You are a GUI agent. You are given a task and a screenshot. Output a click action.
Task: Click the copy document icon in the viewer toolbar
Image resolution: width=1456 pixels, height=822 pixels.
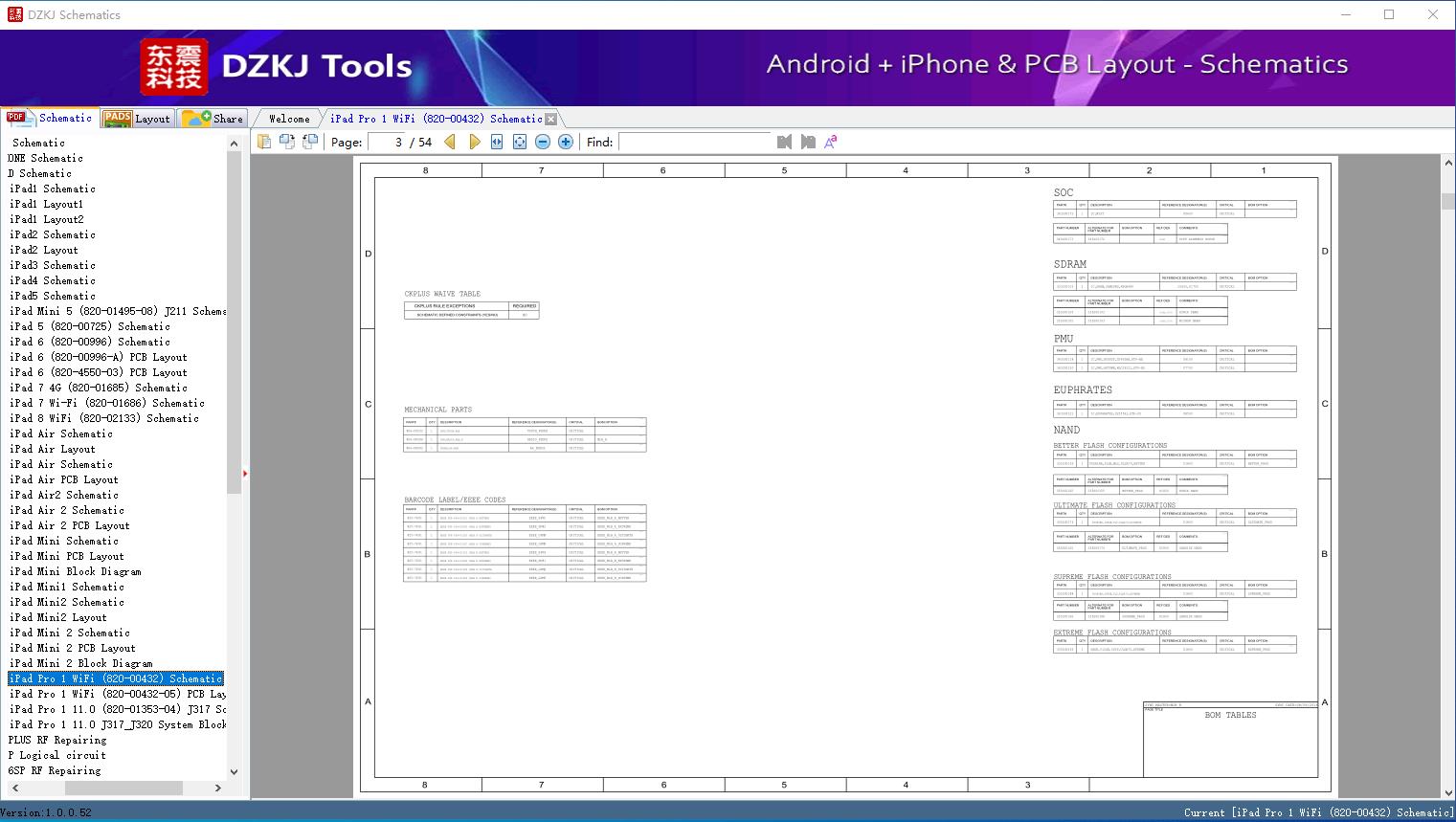[x=264, y=142]
